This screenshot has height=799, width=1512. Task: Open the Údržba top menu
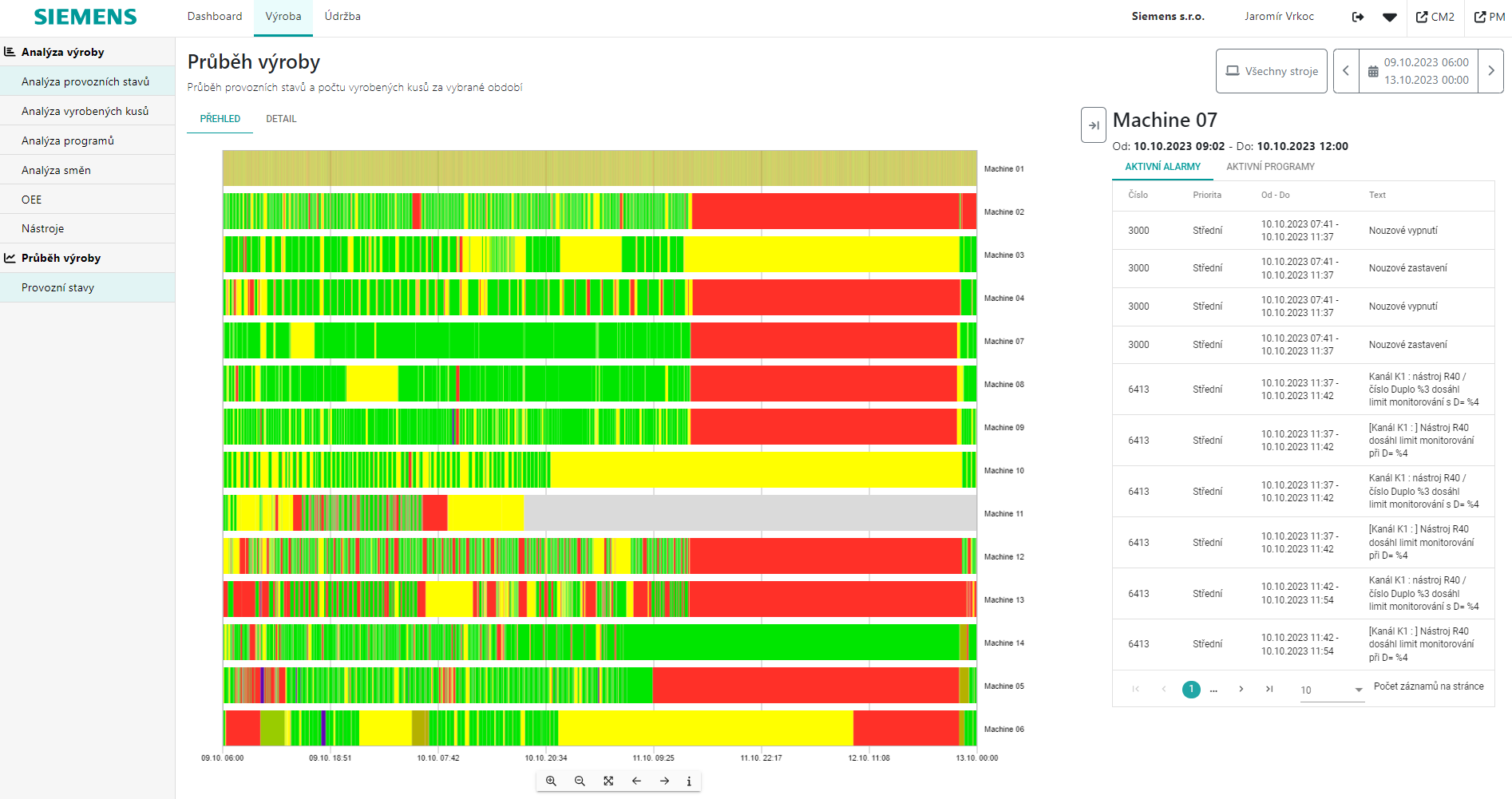[342, 17]
